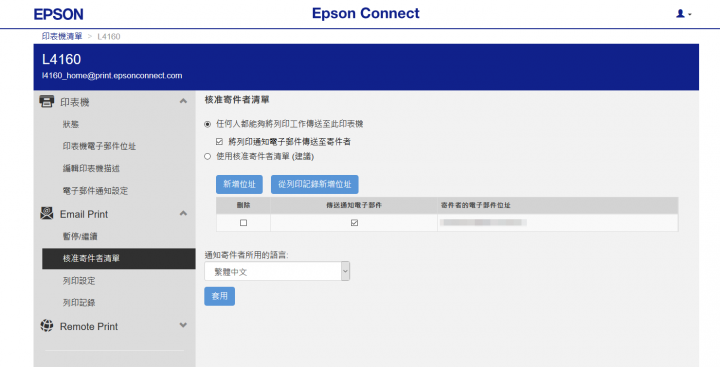Click the L4160 breadcrumb text
720x367 pixels.
click(109, 36)
